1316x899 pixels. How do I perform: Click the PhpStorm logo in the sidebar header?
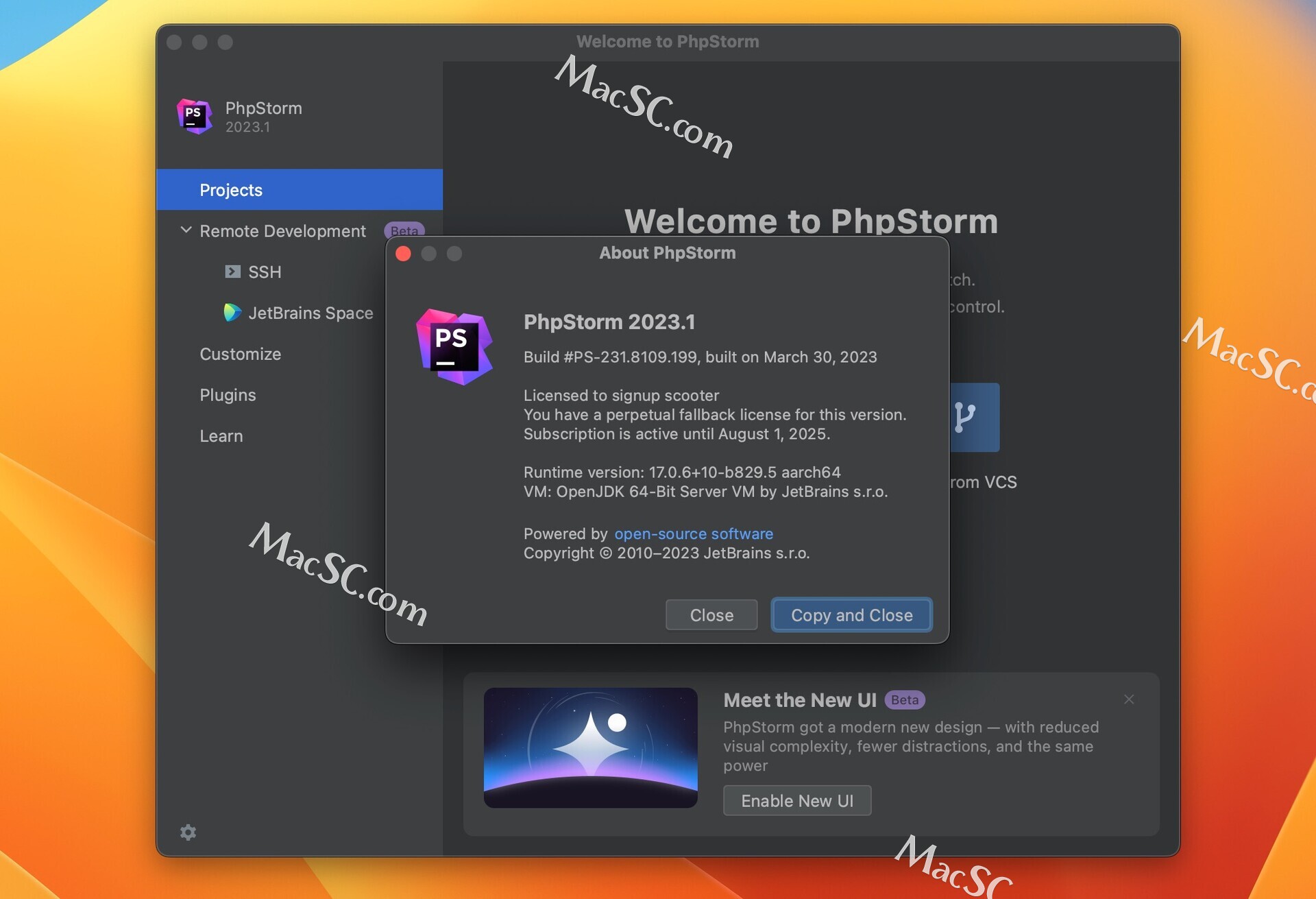click(195, 116)
